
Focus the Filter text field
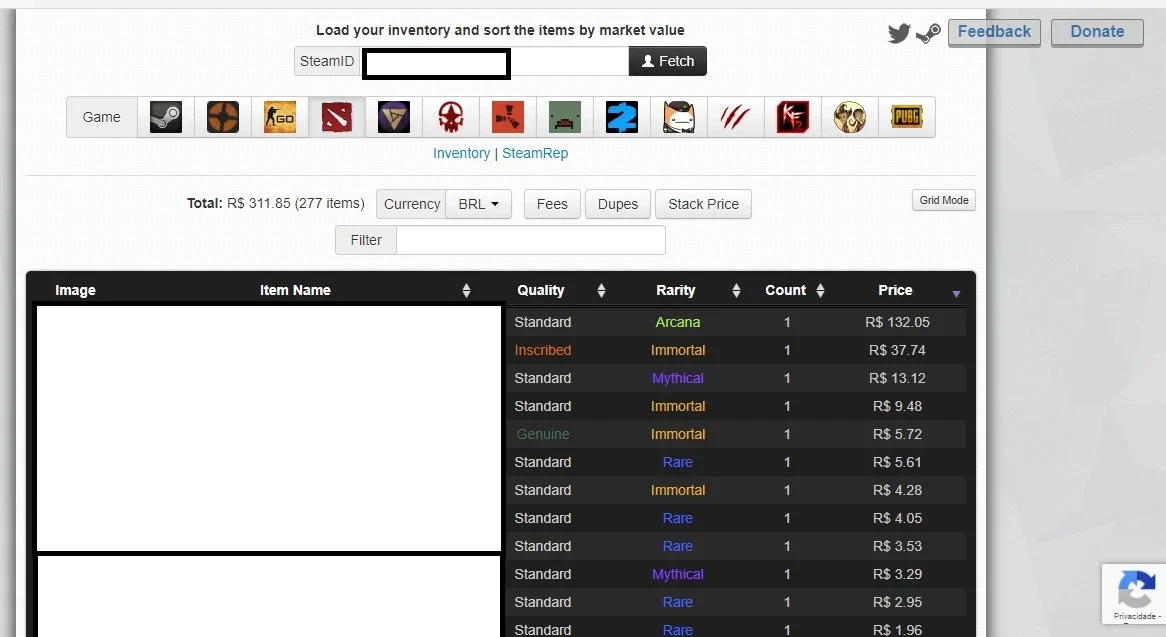pos(531,240)
